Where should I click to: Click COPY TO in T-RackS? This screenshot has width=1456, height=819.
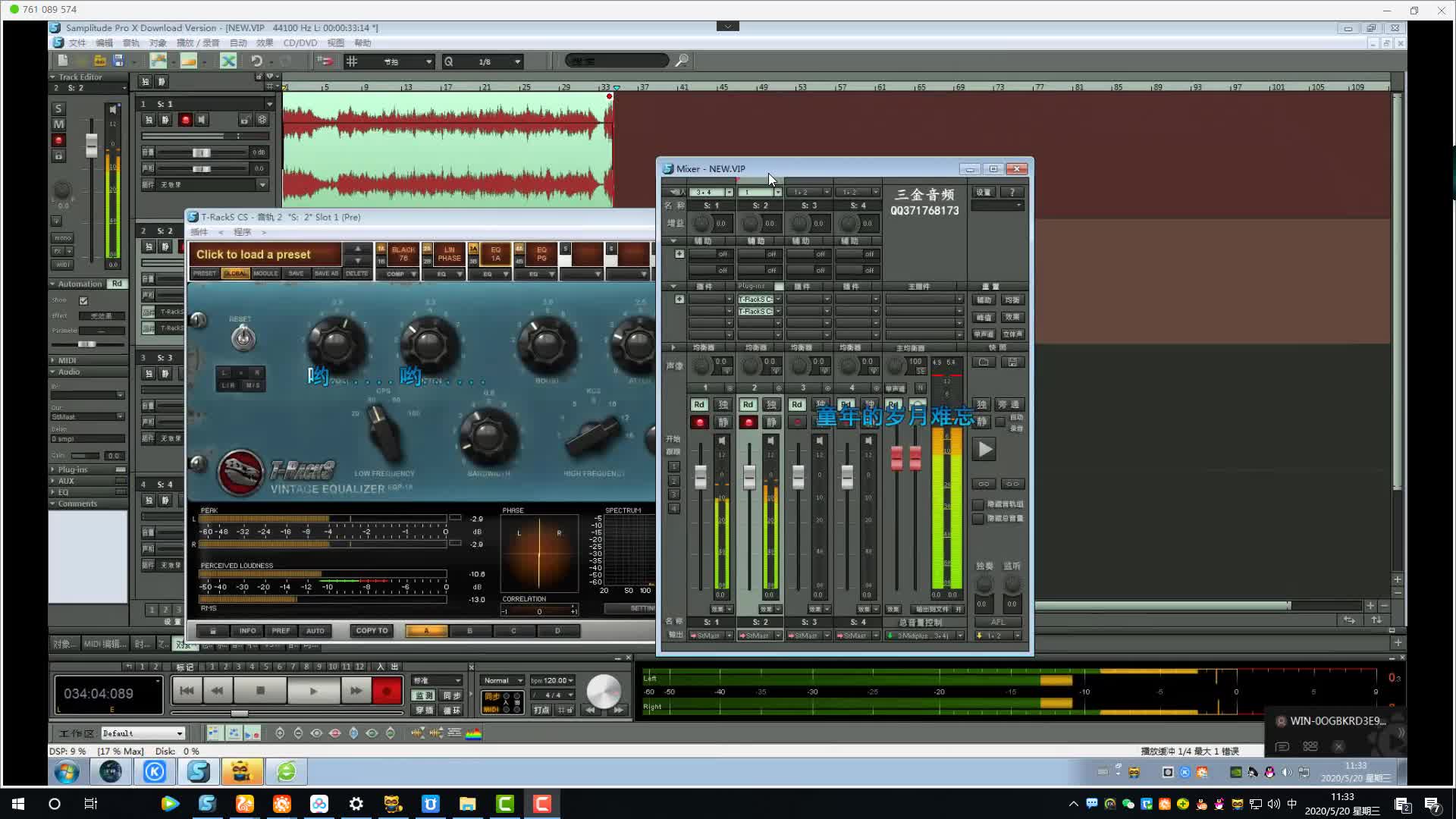coord(372,631)
